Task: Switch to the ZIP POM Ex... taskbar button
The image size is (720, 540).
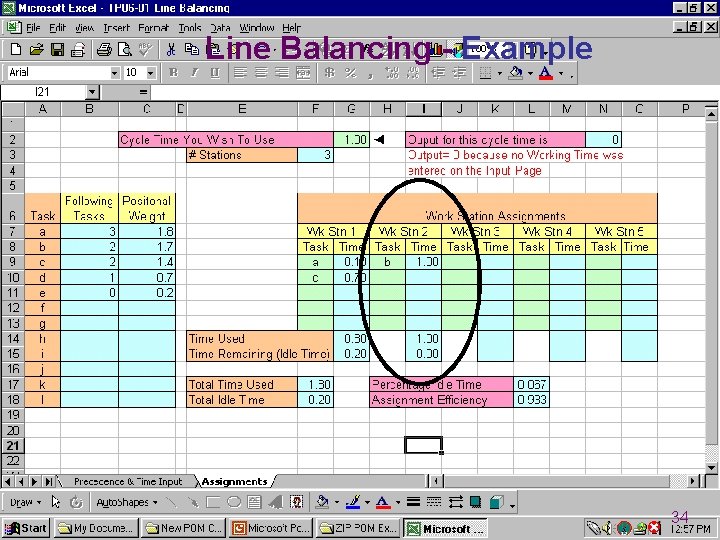Action: click(358, 528)
